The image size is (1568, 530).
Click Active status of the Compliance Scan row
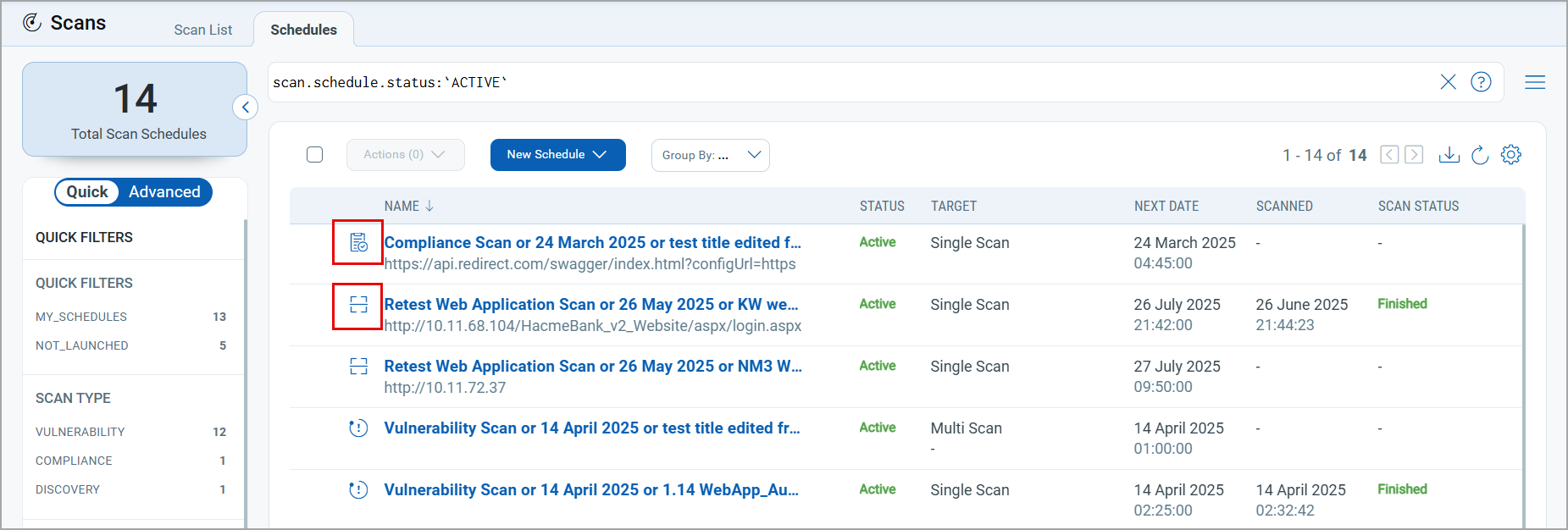click(x=877, y=242)
